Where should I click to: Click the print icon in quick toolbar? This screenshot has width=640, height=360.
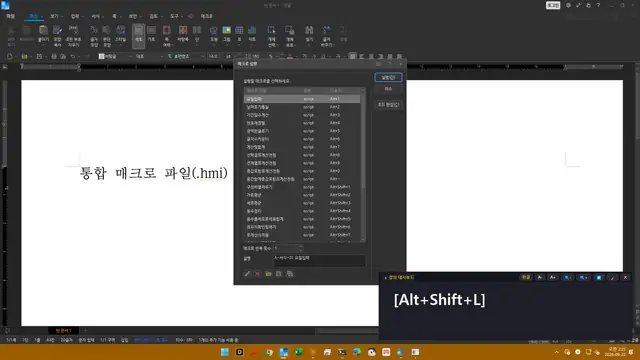[x=53, y=56]
